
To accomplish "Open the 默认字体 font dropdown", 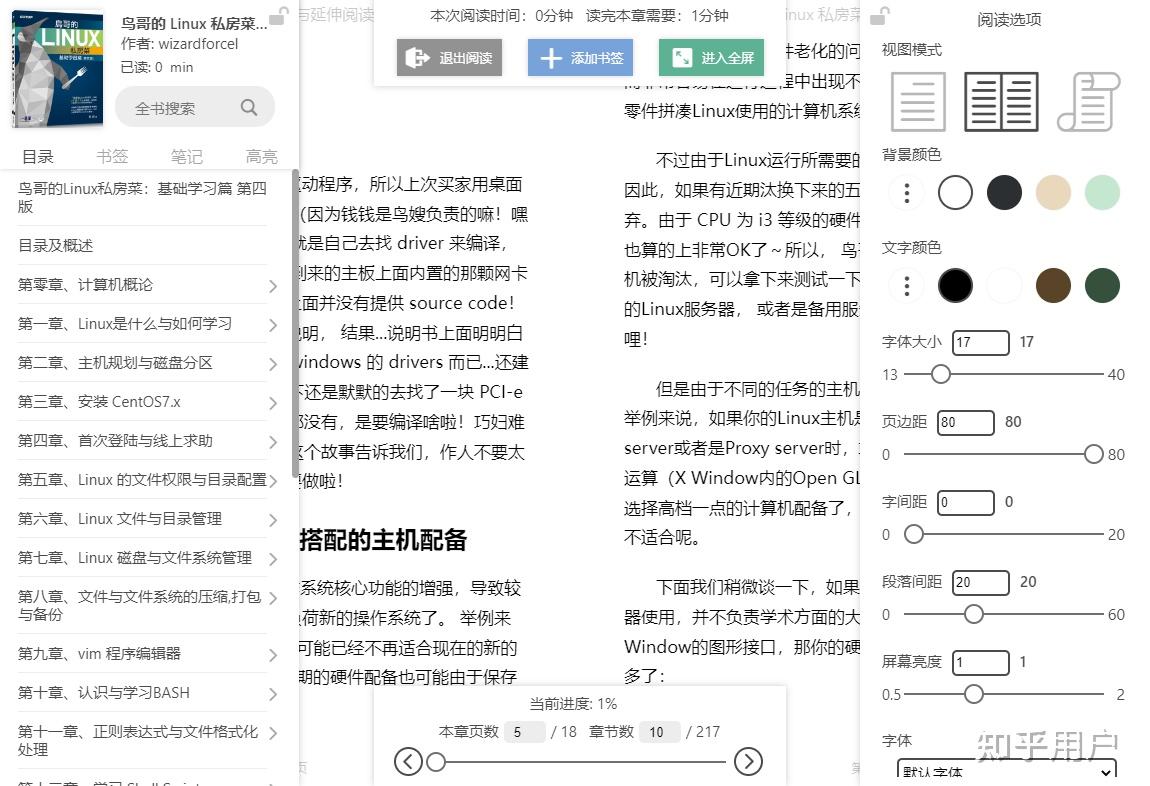I will pyautogui.click(x=1006, y=771).
